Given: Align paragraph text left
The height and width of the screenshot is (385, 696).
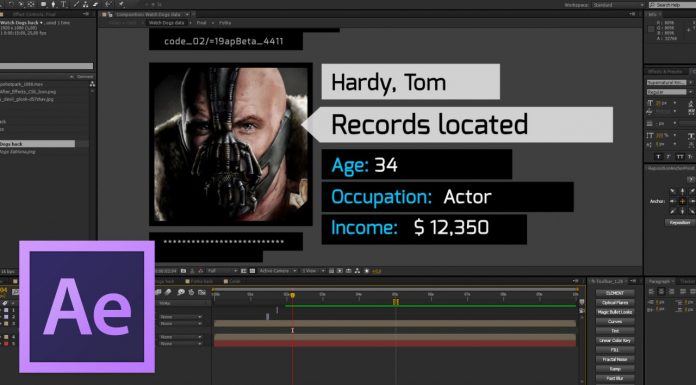Looking at the screenshot, I should 651,291.
